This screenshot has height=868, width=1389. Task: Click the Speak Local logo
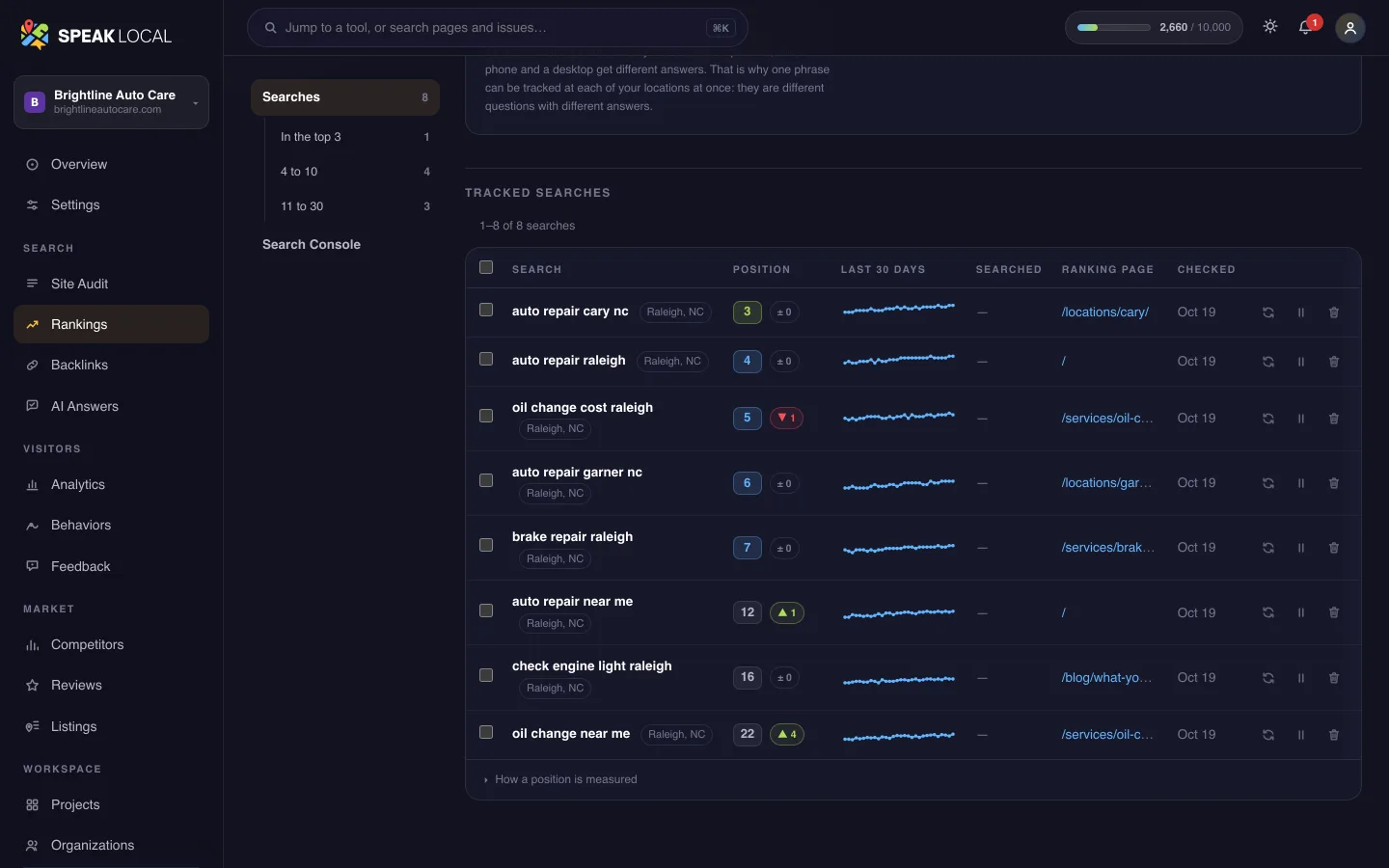click(x=96, y=36)
